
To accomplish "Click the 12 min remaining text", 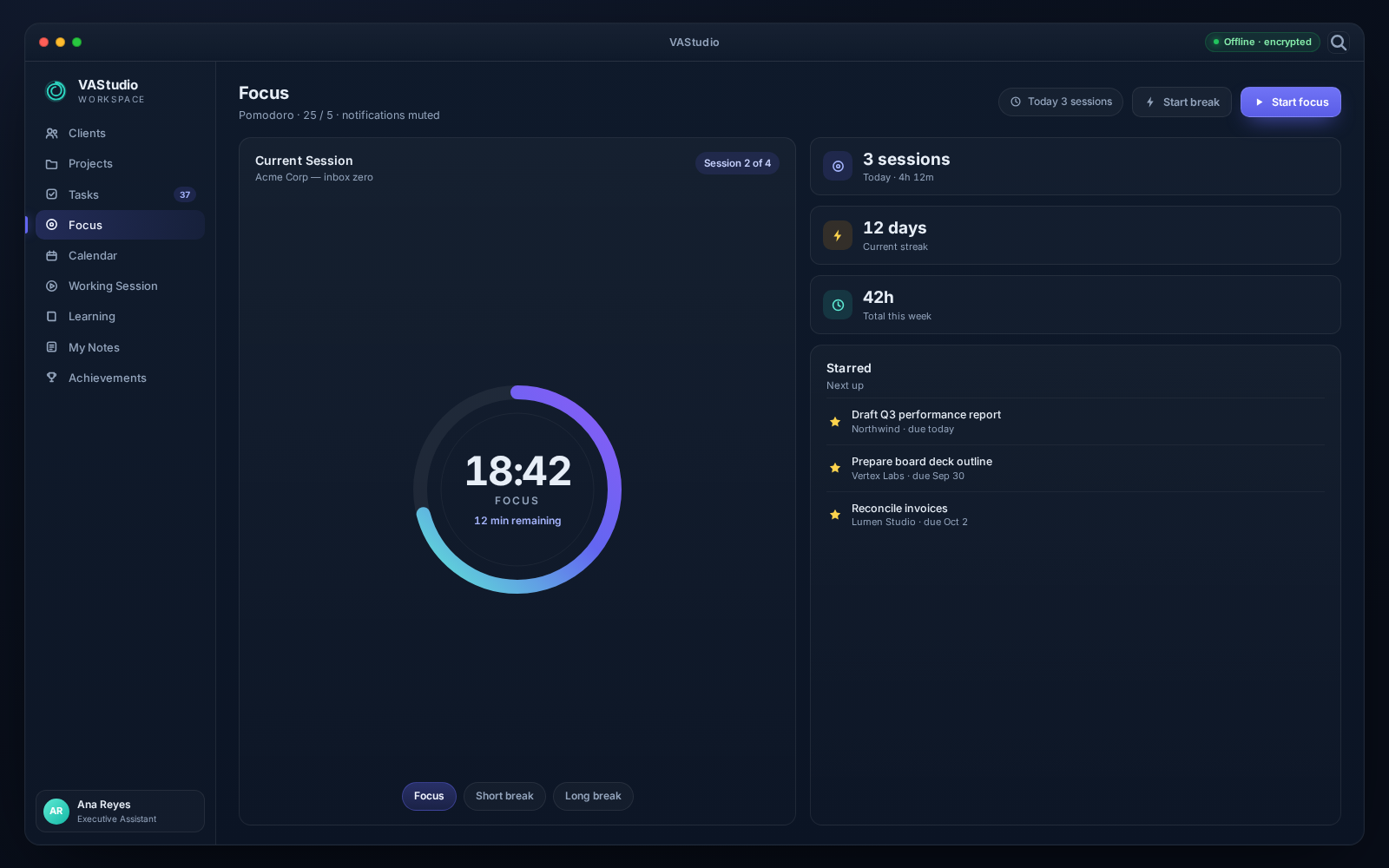I will pyautogui.click(x=517, y=521).
